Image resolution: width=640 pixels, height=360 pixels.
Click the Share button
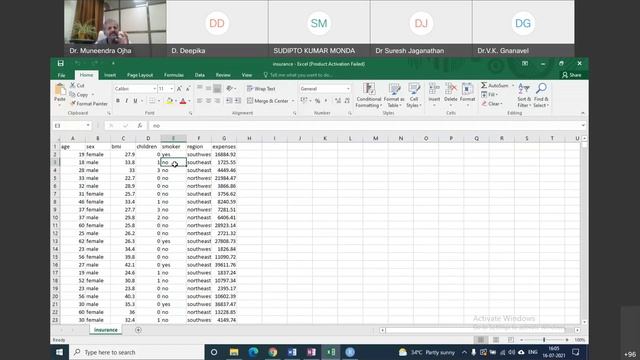(x=571, y=75)
